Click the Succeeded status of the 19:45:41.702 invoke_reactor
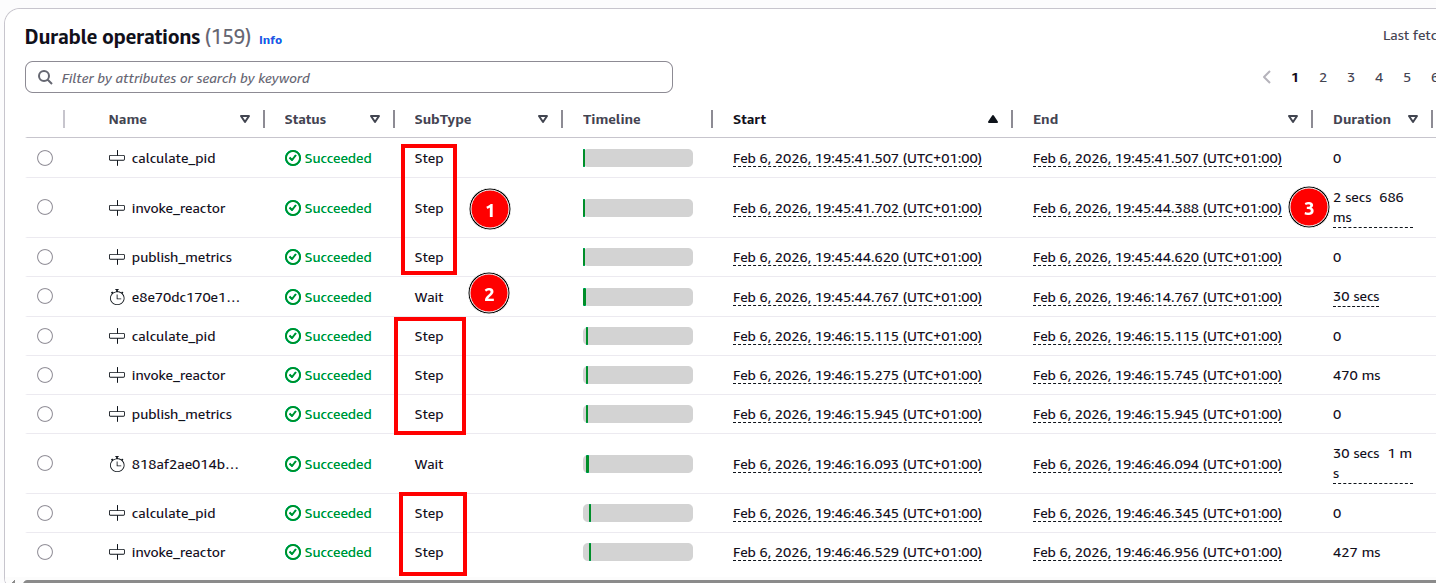 (x=328, y=208)
